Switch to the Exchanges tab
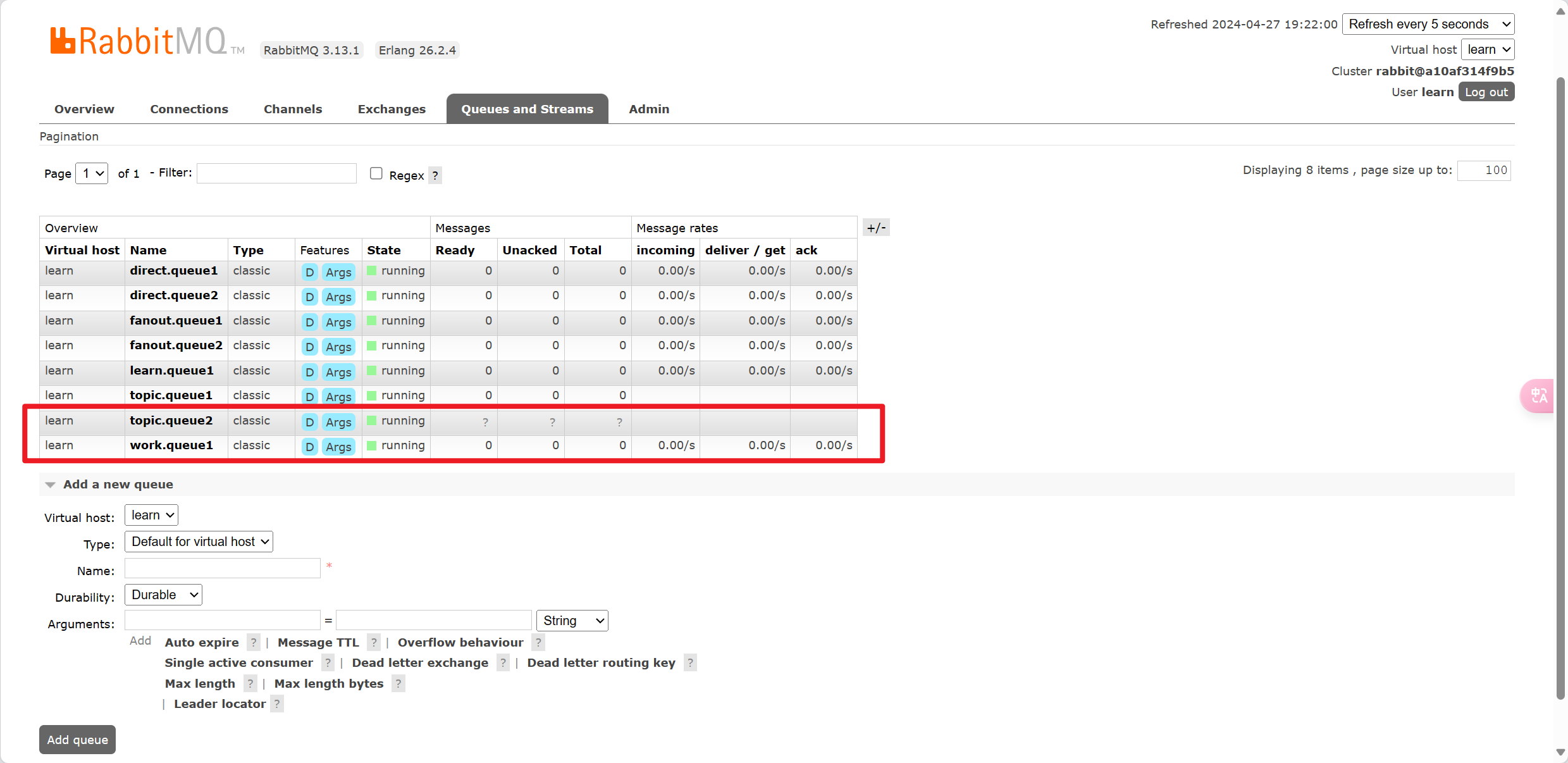 click(x=392, y=109)
